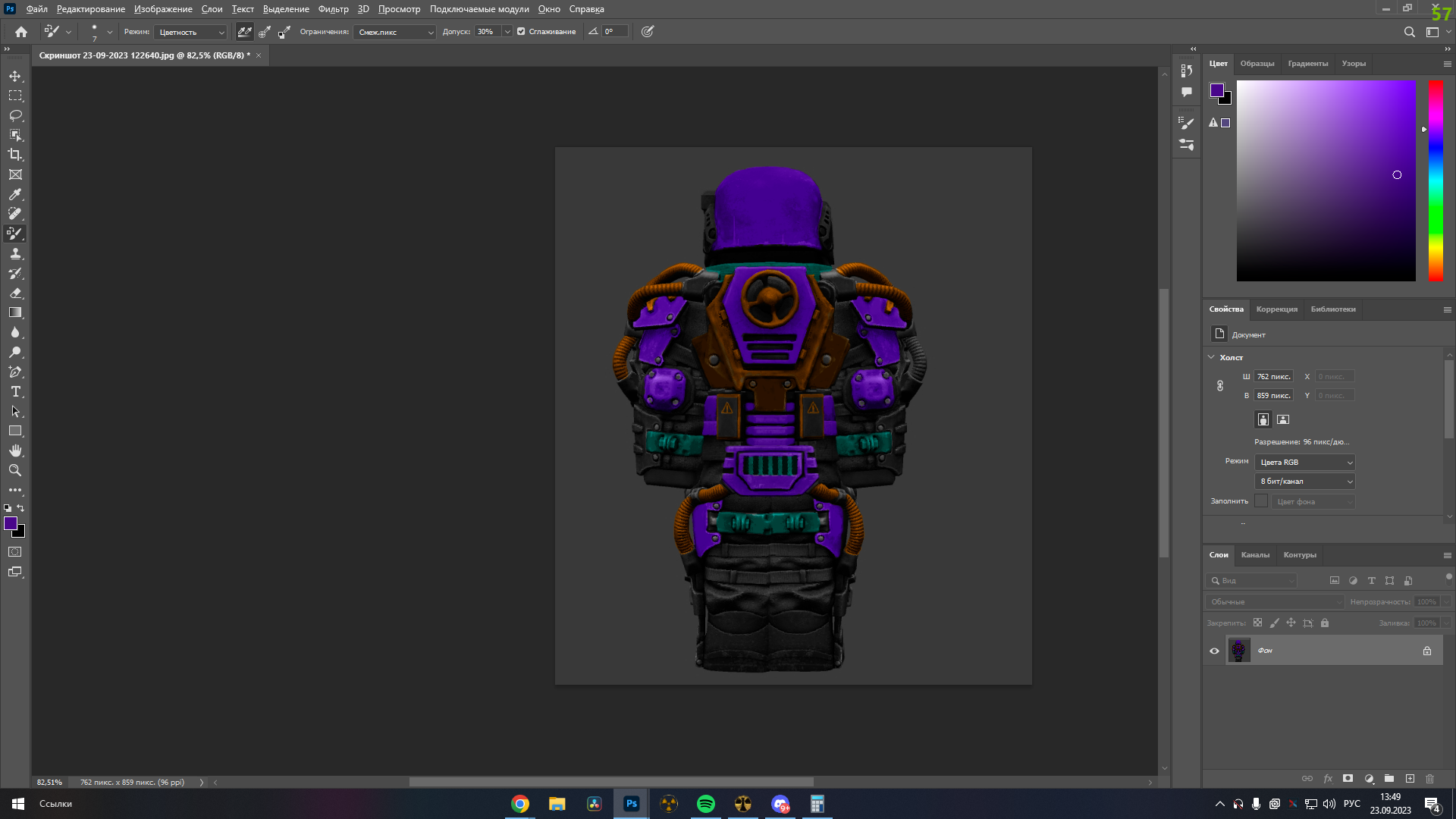Delete layer with the trash icon
The image size is (1456, 819).
pos(1429,779)
